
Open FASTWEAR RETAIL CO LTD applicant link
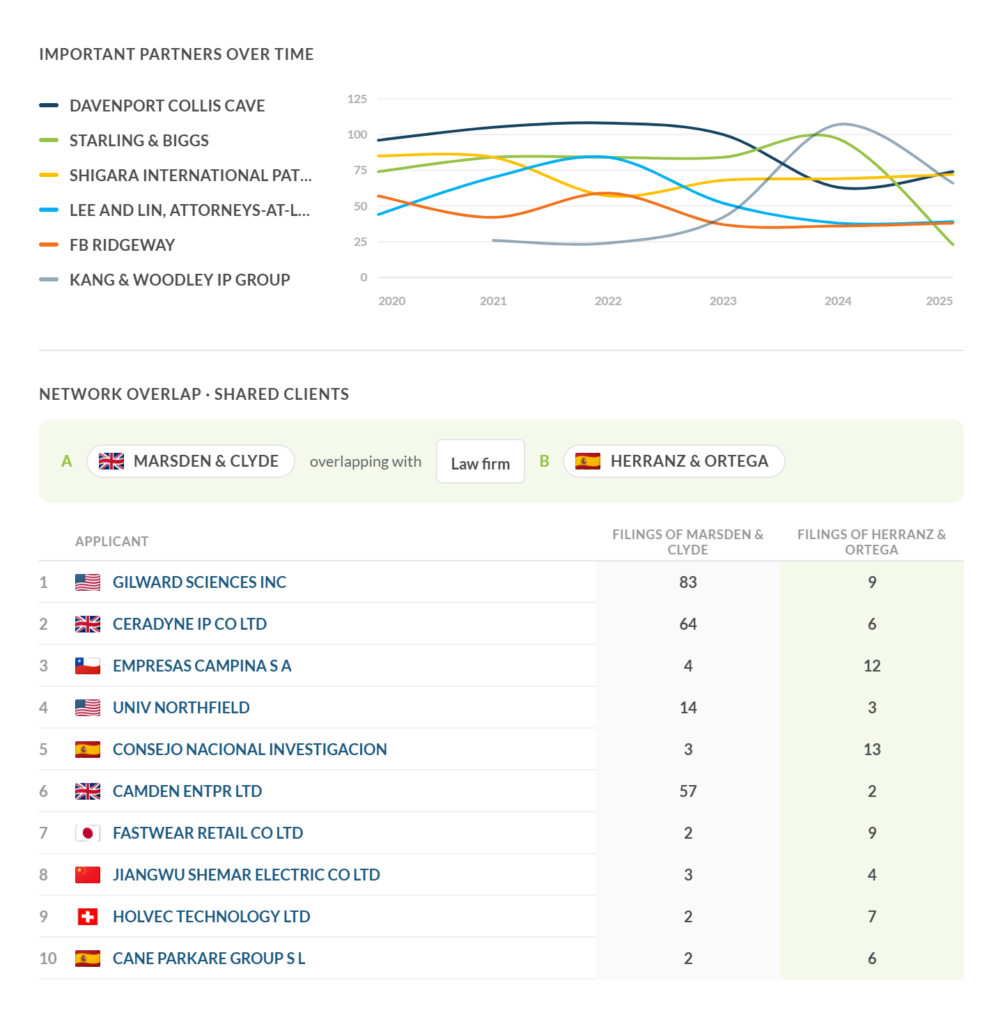pyautogui.click(x=208, y=833)
